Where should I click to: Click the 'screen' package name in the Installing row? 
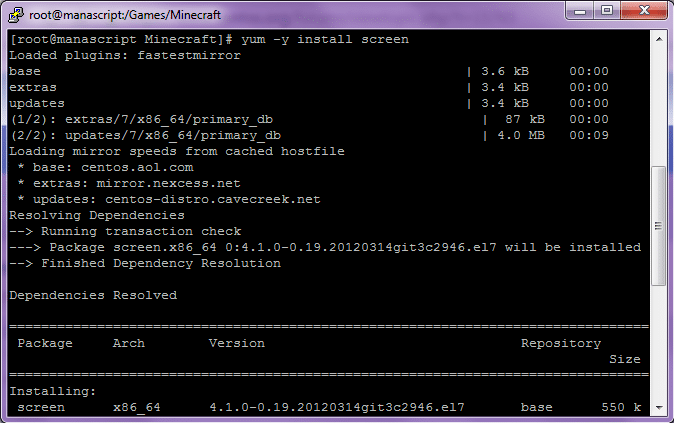click(40, 407)
